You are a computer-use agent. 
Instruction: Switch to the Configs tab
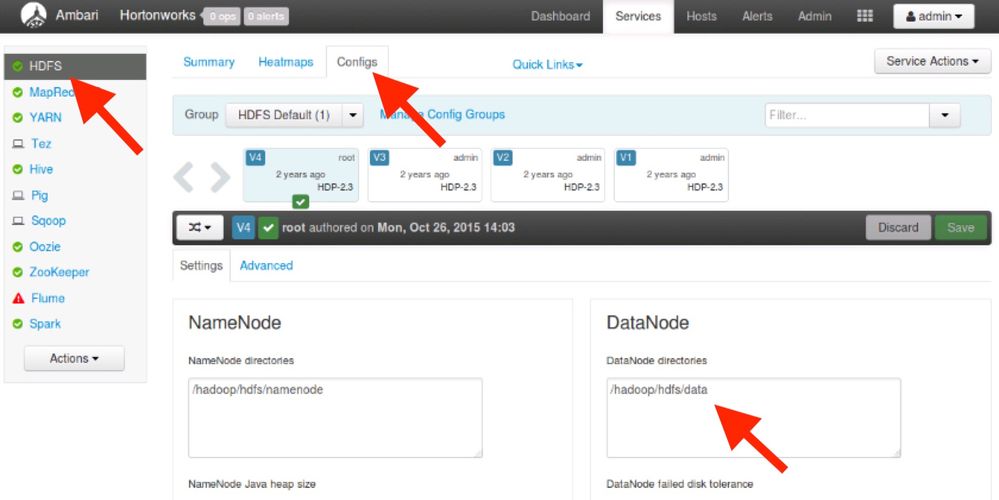[357, 62]
